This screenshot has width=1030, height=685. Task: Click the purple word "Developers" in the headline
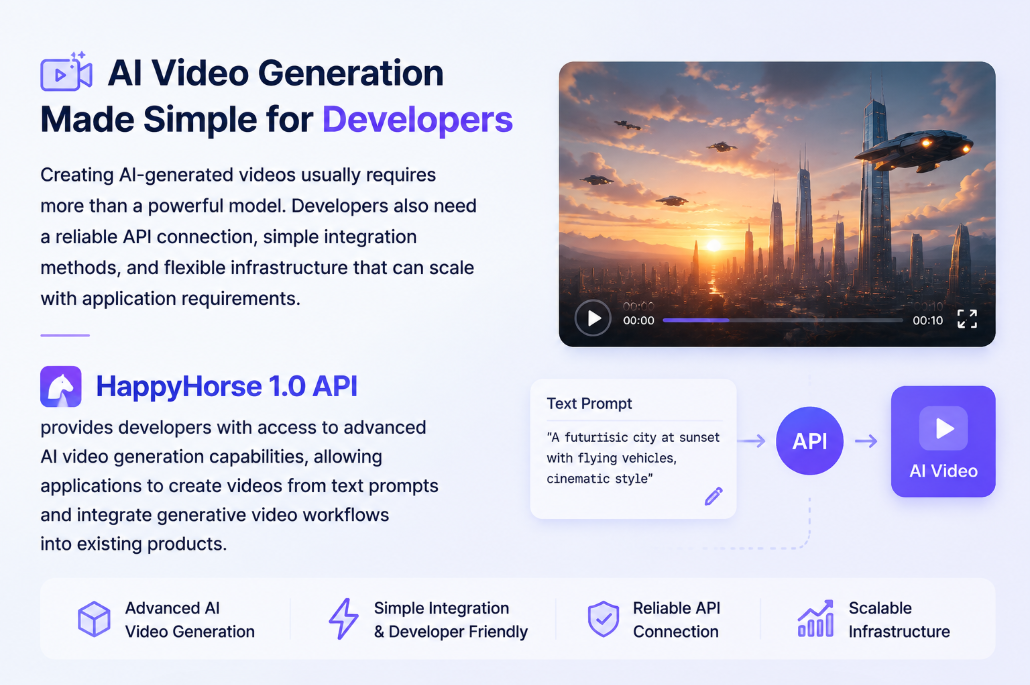tap(418, 120)
